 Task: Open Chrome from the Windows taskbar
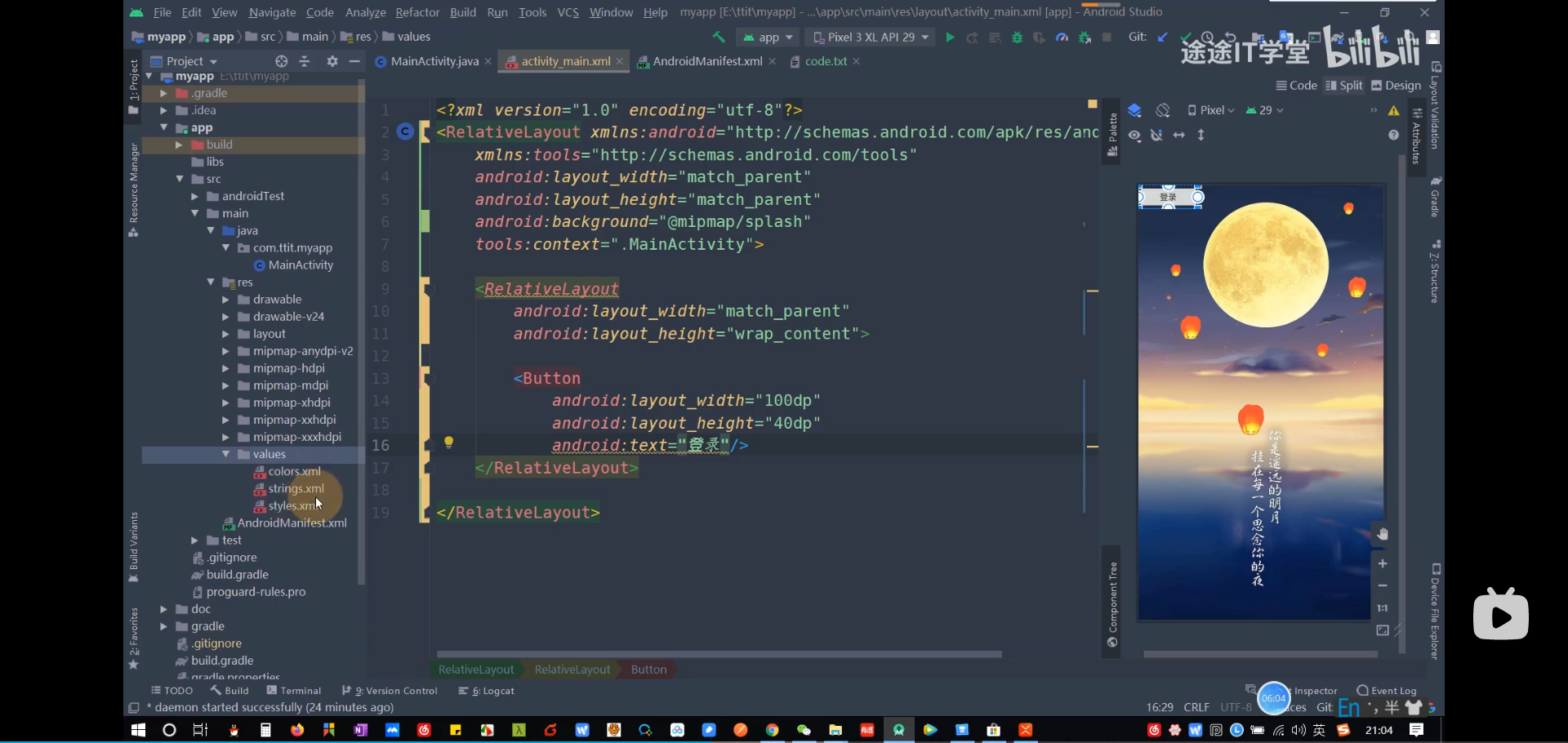[772, 730]
